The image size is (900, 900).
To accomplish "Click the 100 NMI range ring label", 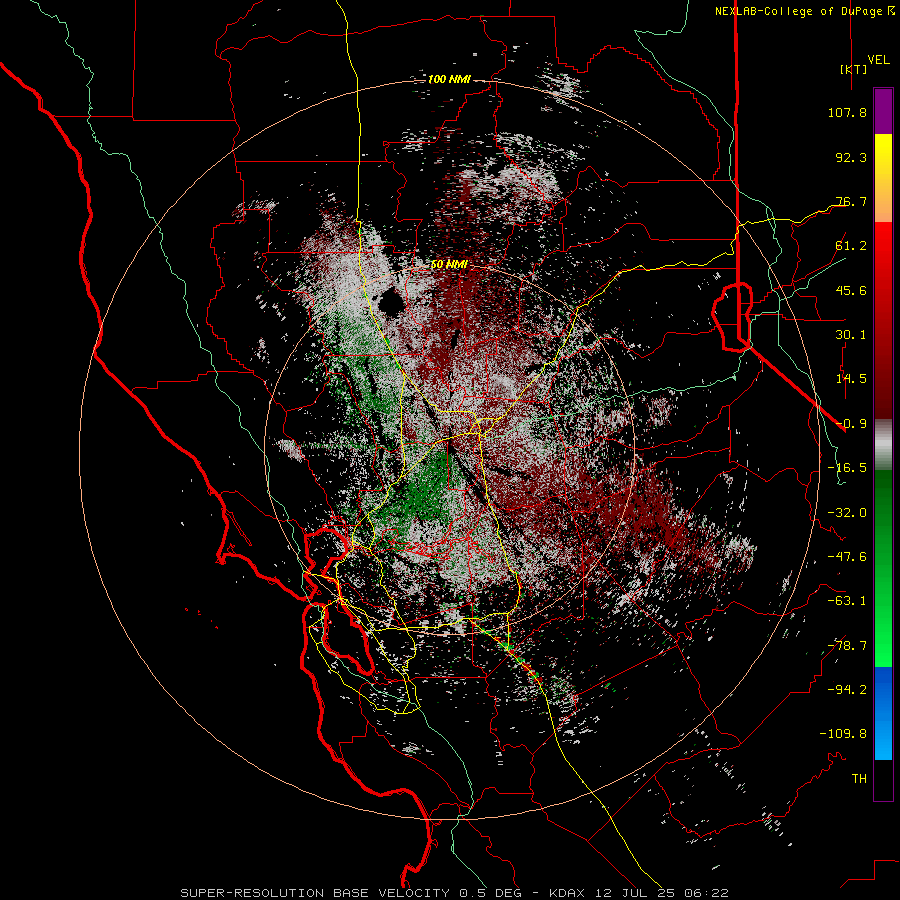I will (x=449, y=79).
